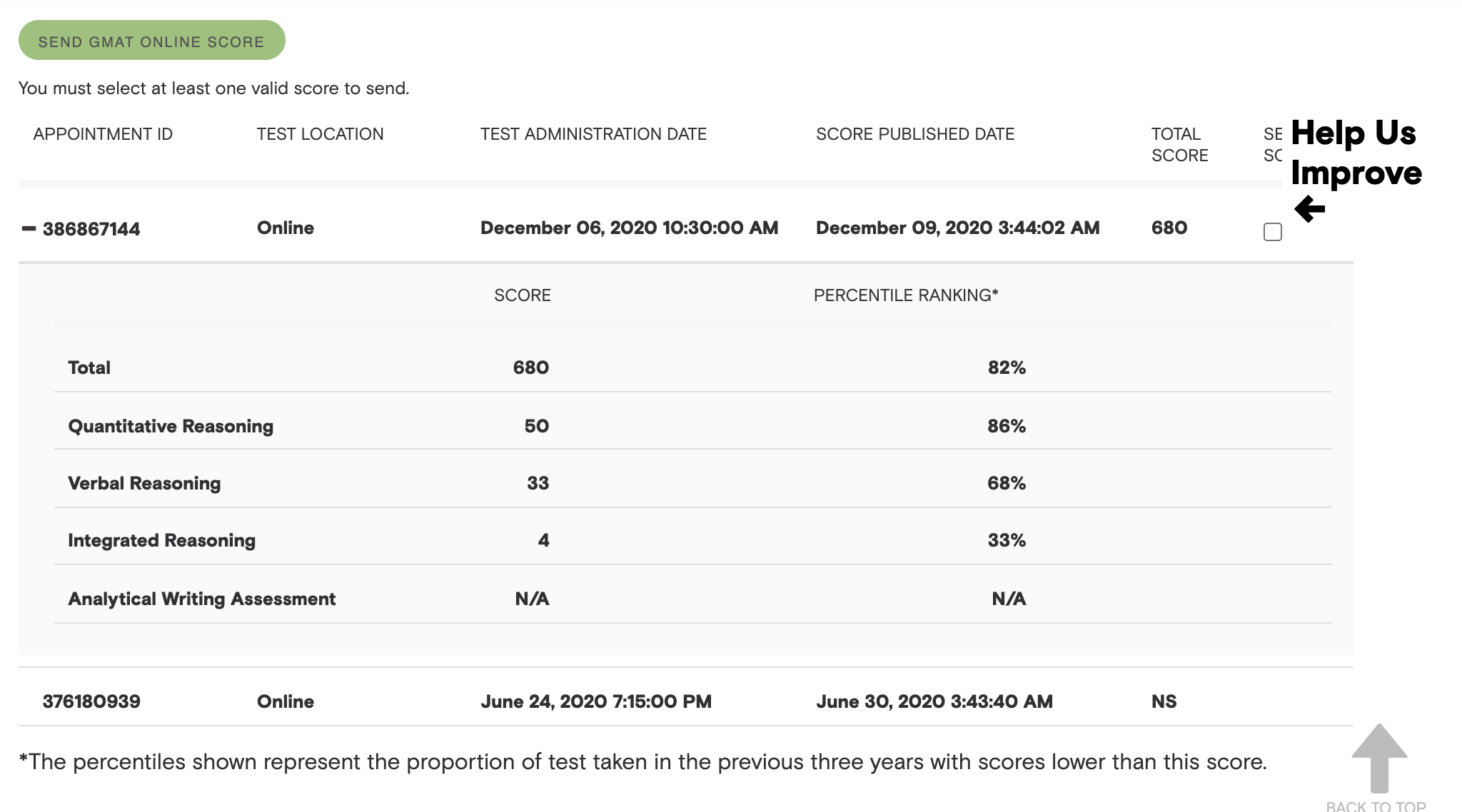The image size is (1462, 812).
Task: Collapse the 386867144 appointment details
Action: pyautogui.click(x=29, y=228)
